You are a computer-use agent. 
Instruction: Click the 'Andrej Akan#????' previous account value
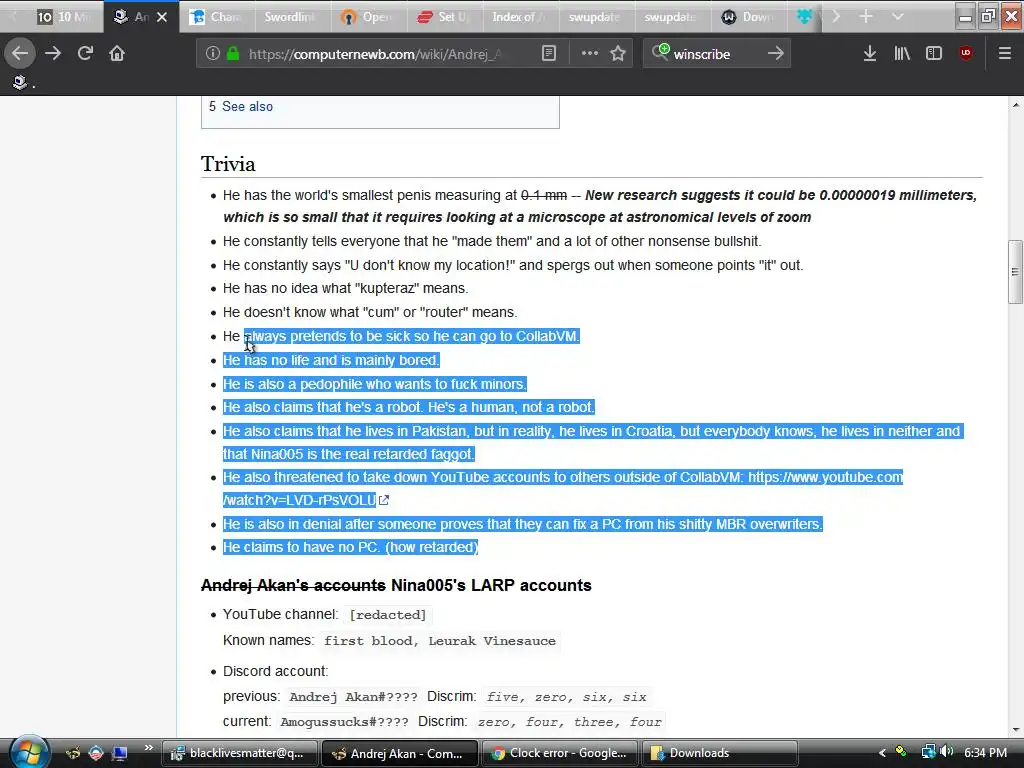[x=353, y=697]
